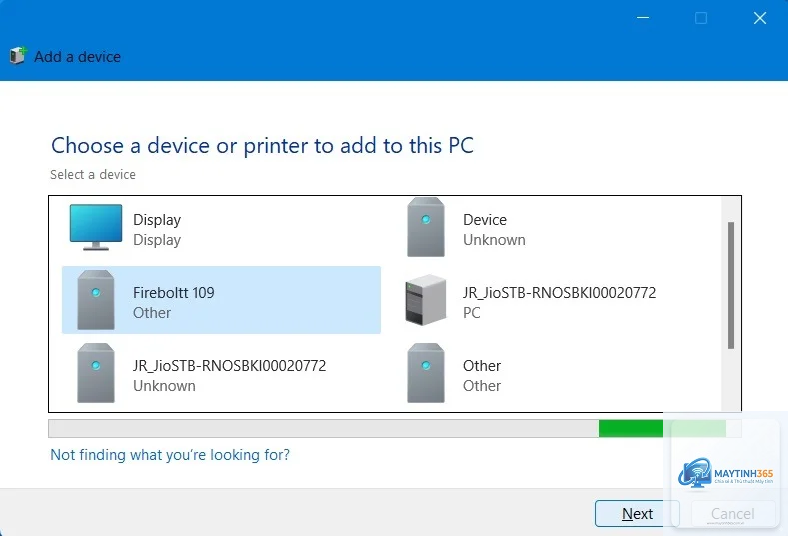Image resolution: width=788 pixels, height=536 pixels.
Task: Click the Cancel button
Action: pos(732,513)
